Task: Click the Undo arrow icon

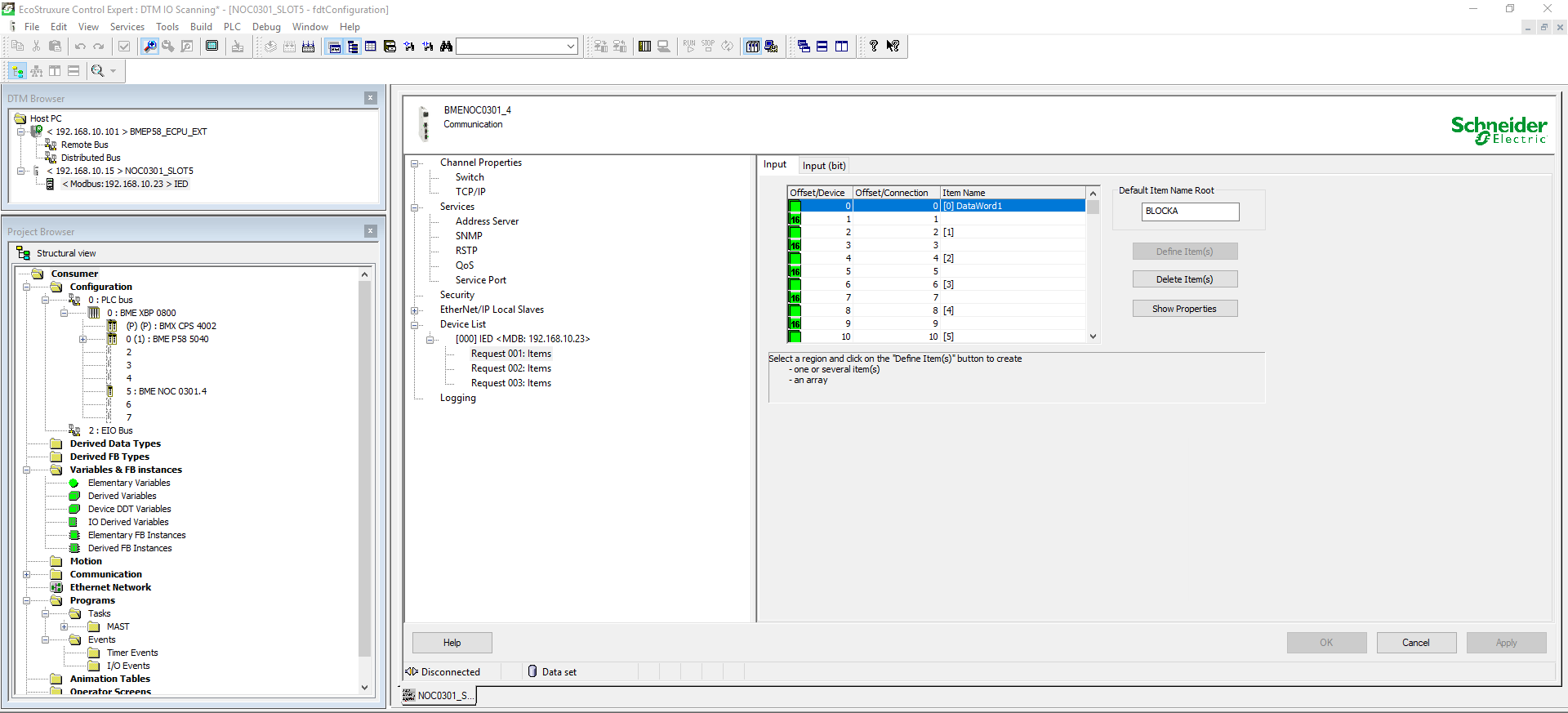Action: click(80, 47)
